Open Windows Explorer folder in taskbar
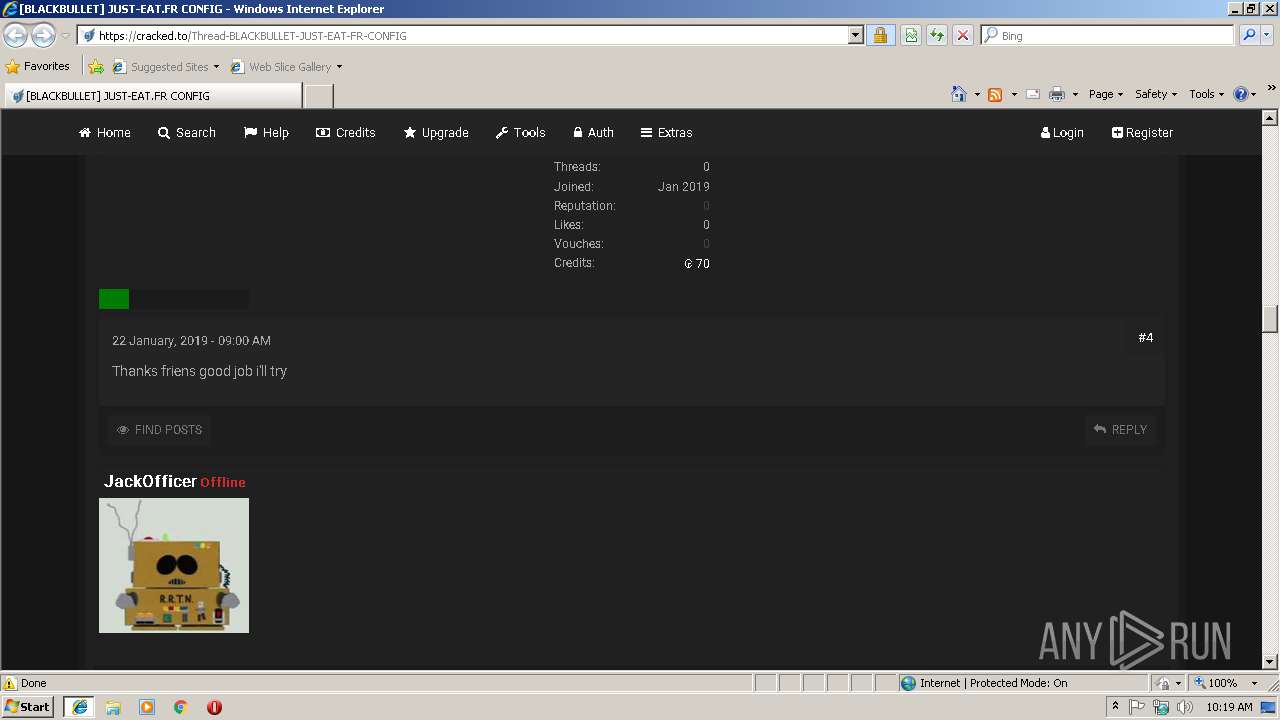The width and height of the screenshot is (1280, 720). (x=113, y=707)
